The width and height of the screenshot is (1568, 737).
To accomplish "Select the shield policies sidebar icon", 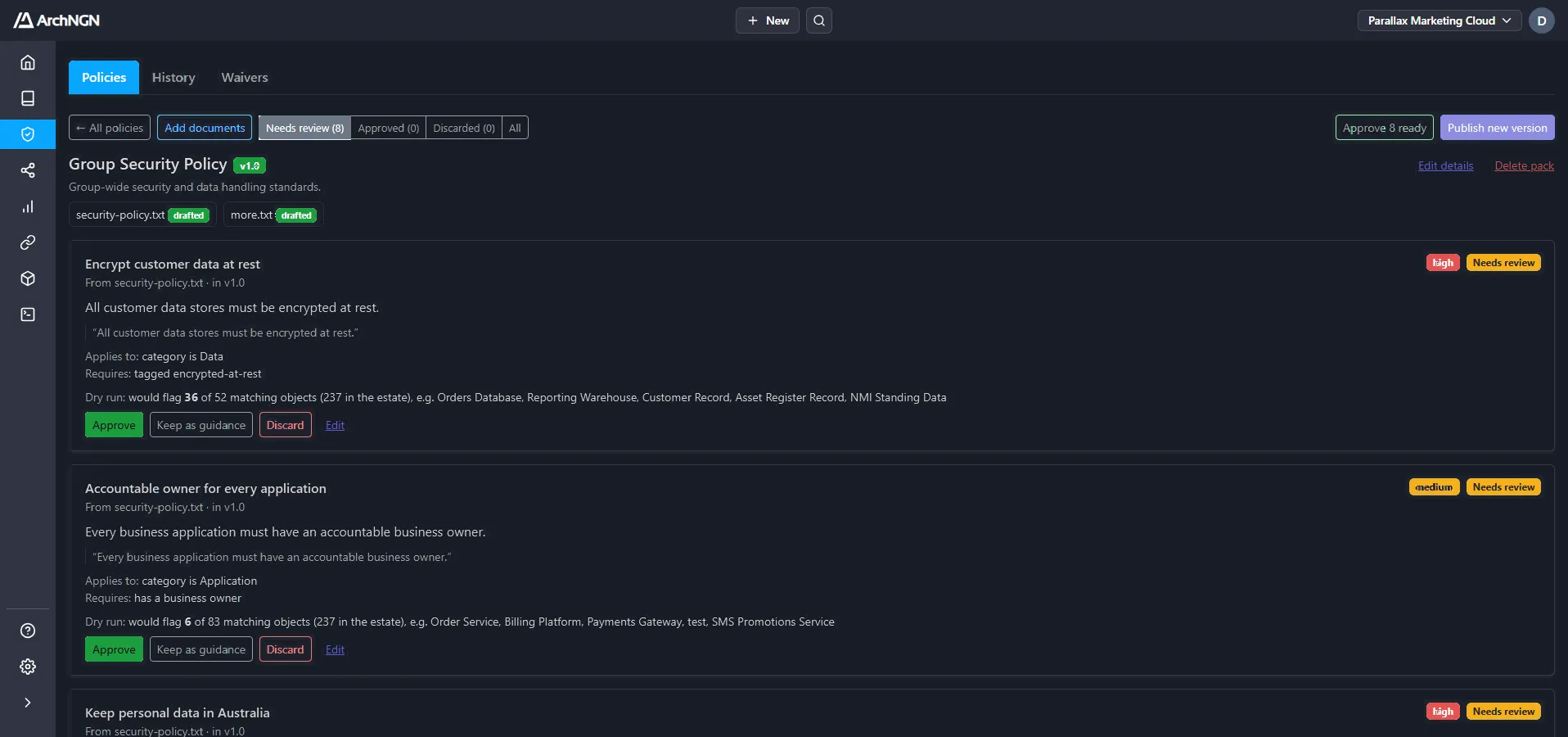I will point(28,134).
